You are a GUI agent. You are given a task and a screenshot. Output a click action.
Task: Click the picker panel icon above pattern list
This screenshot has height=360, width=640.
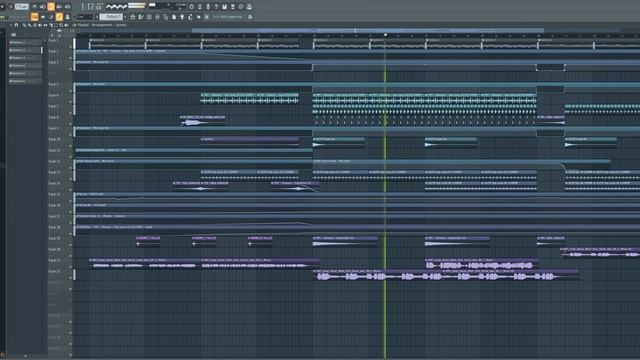click(13, 35)
